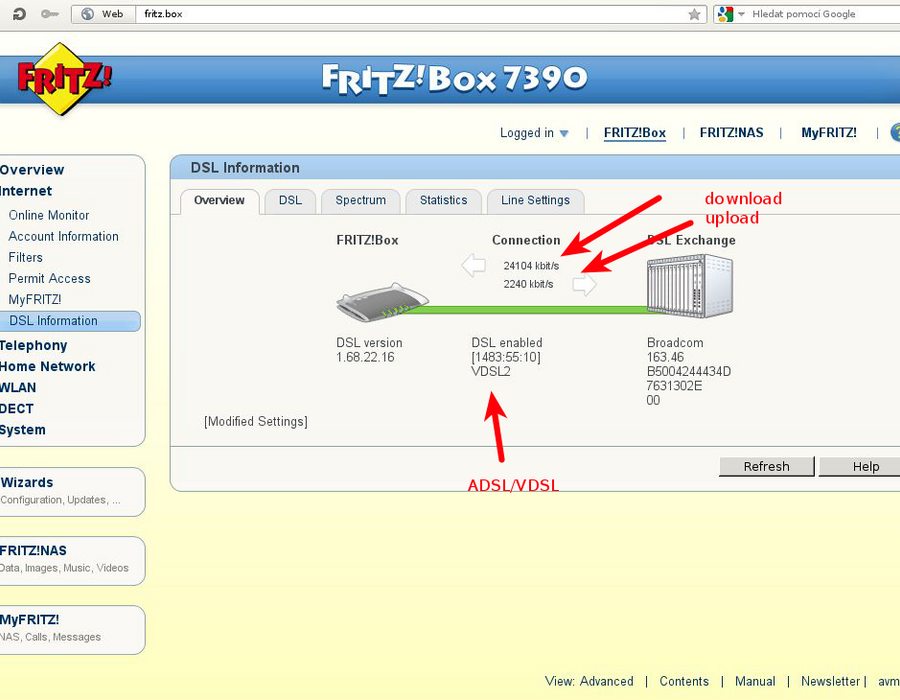Switch to the Overview tab
This screenshot has width=900, height=700.
tap(219, 200)
